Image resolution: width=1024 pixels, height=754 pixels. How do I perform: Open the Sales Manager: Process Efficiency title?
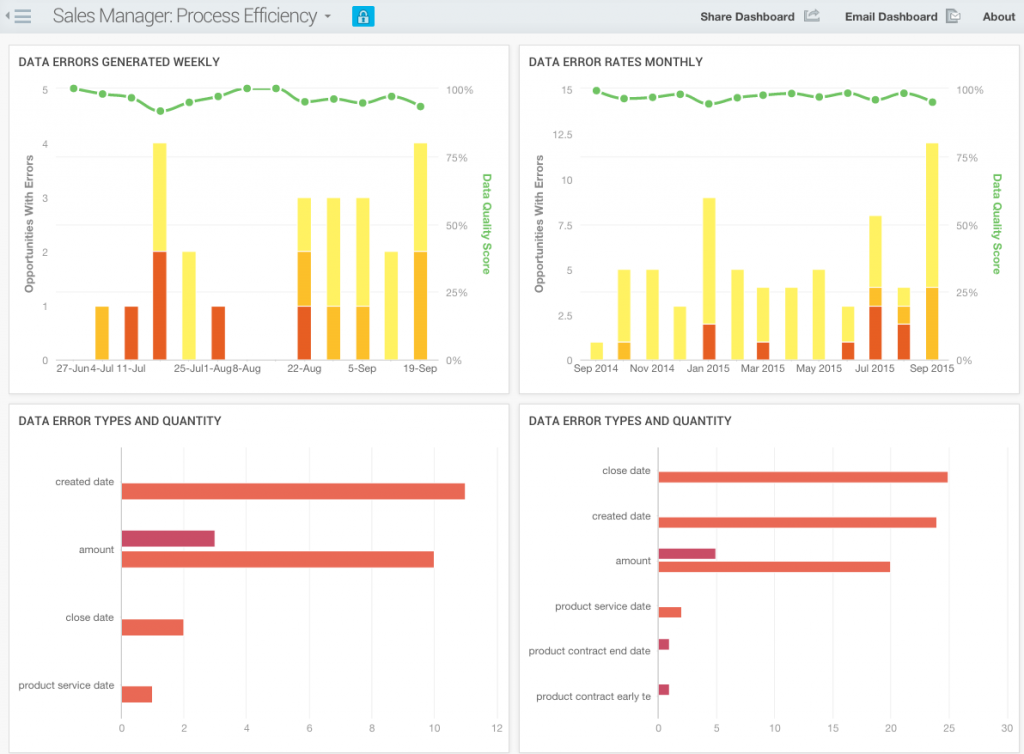click(x=185, y=16)
